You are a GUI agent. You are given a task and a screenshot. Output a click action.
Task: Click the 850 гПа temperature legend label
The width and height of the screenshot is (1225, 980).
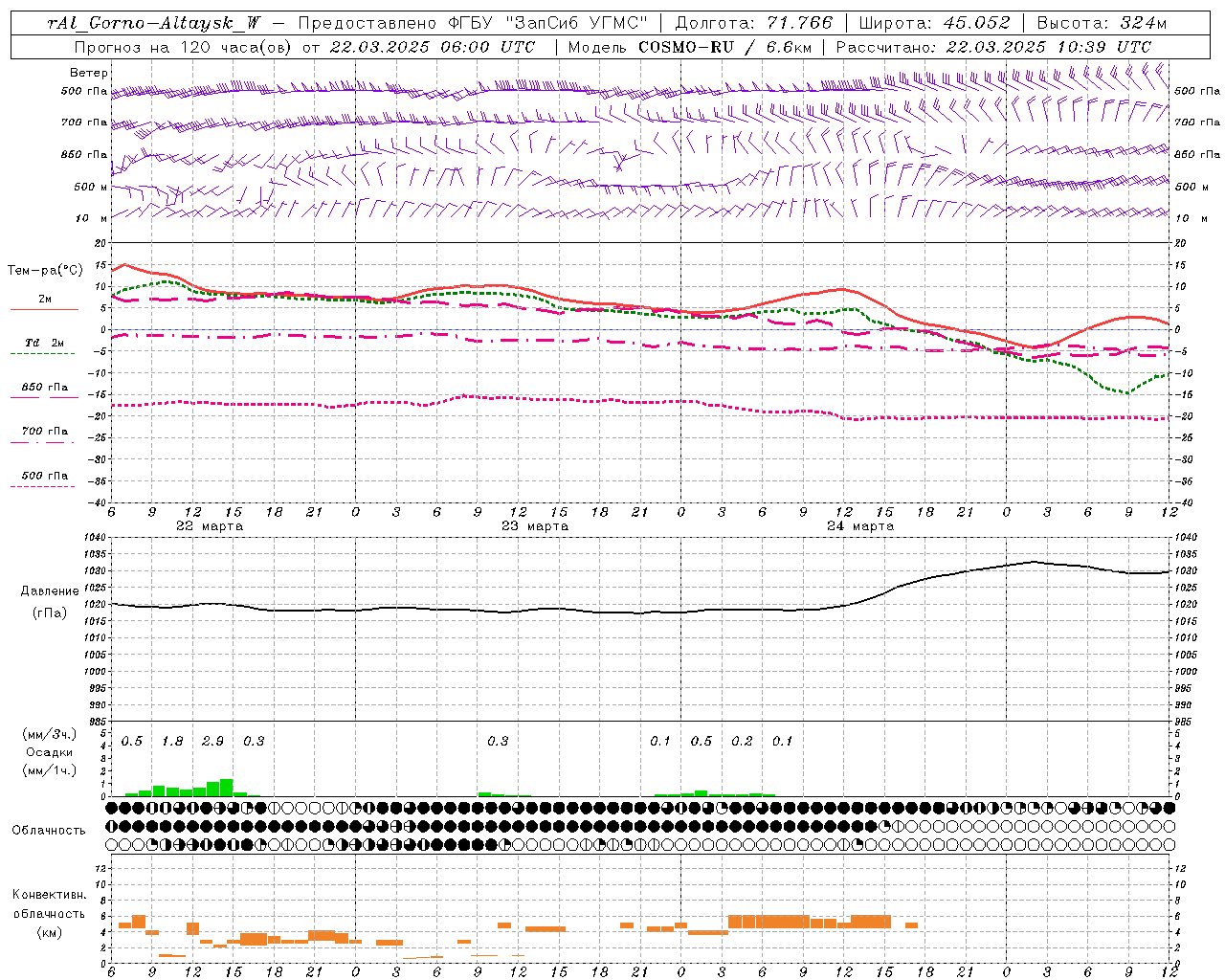pyautogui.click(x=45, y=388)
